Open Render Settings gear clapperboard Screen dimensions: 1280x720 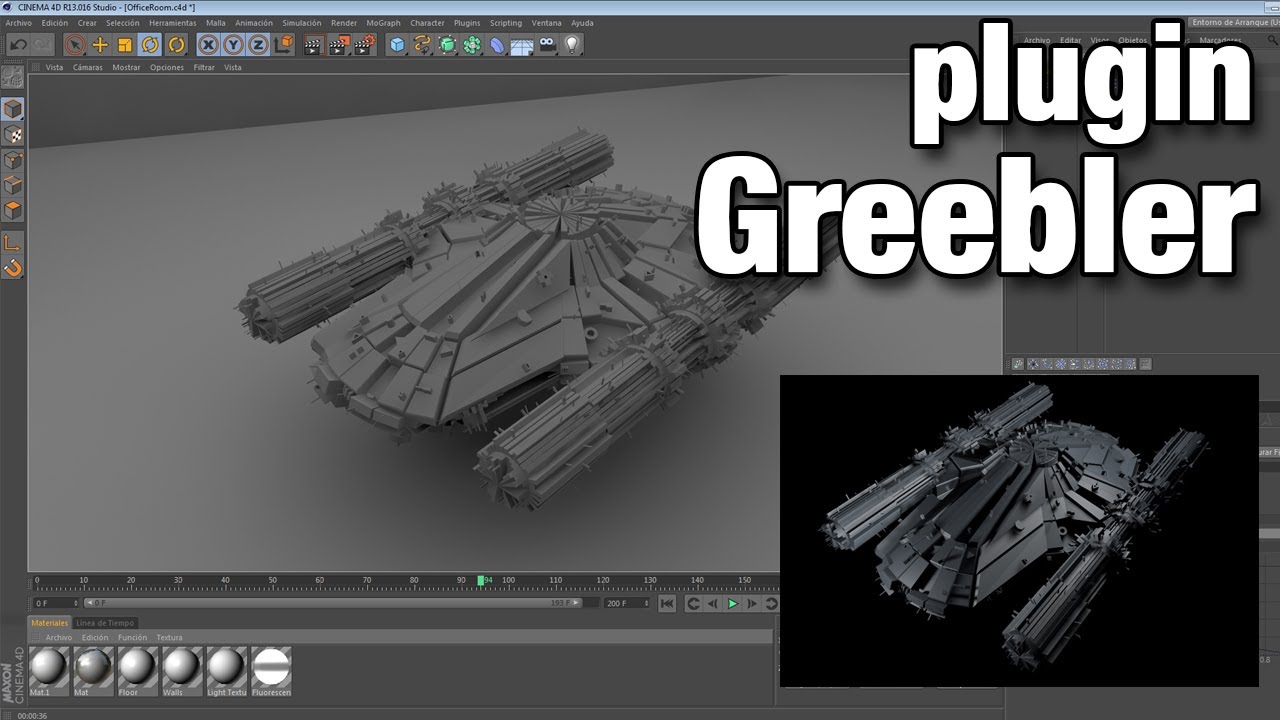pyautogui.click(x=365, y=44)
